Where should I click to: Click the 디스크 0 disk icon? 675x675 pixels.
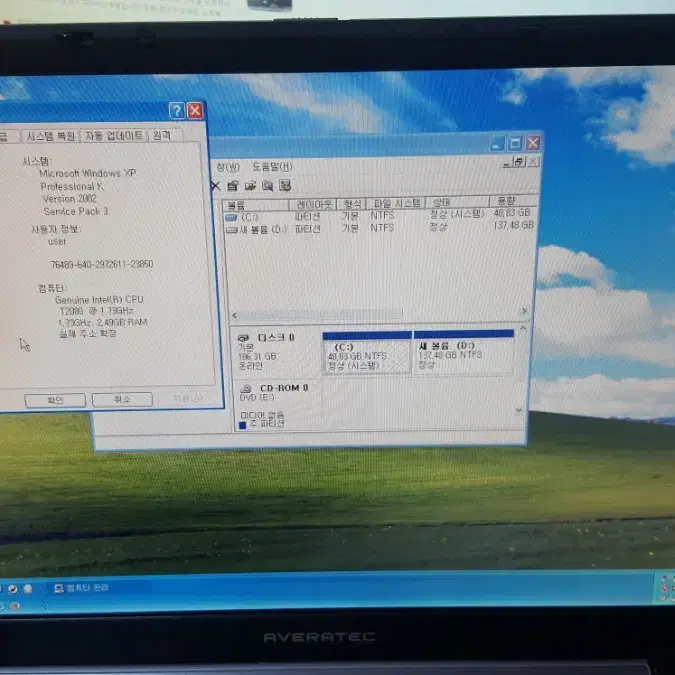[243, 338]
